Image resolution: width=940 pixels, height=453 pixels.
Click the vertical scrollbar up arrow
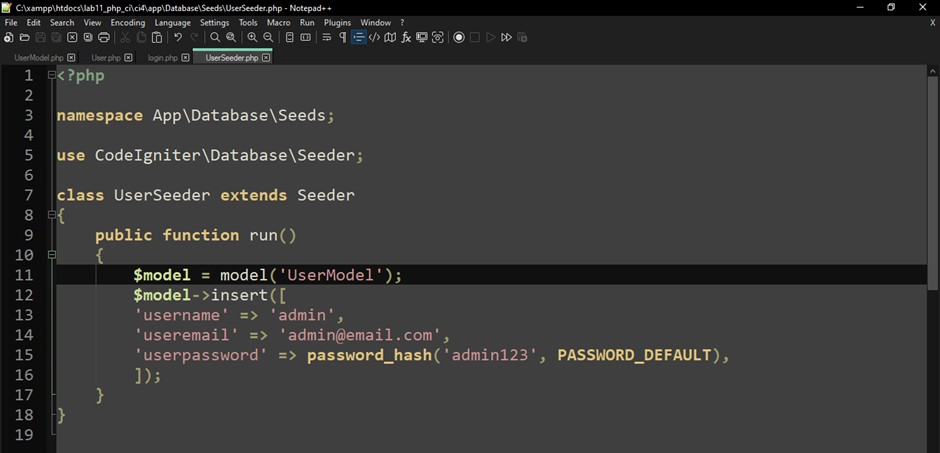point(934,71)
